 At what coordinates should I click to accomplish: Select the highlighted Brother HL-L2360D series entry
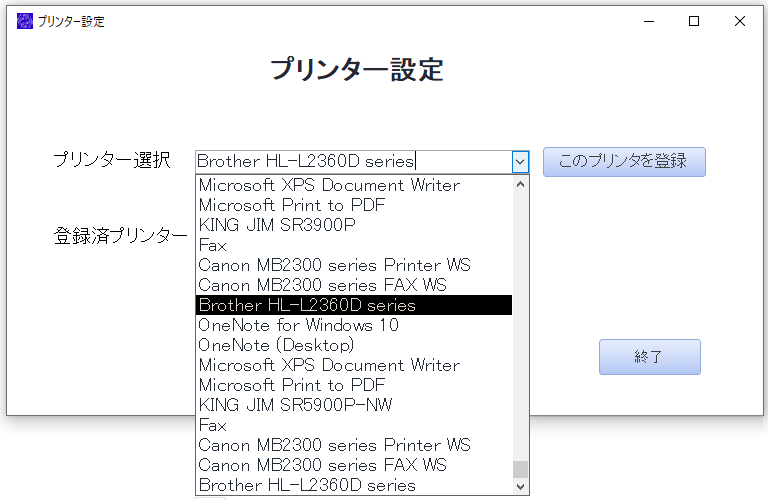(x=354, y=305)
